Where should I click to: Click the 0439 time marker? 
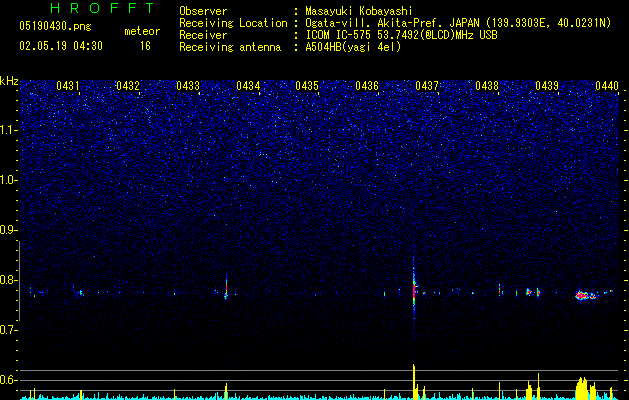tap(547, 86)
